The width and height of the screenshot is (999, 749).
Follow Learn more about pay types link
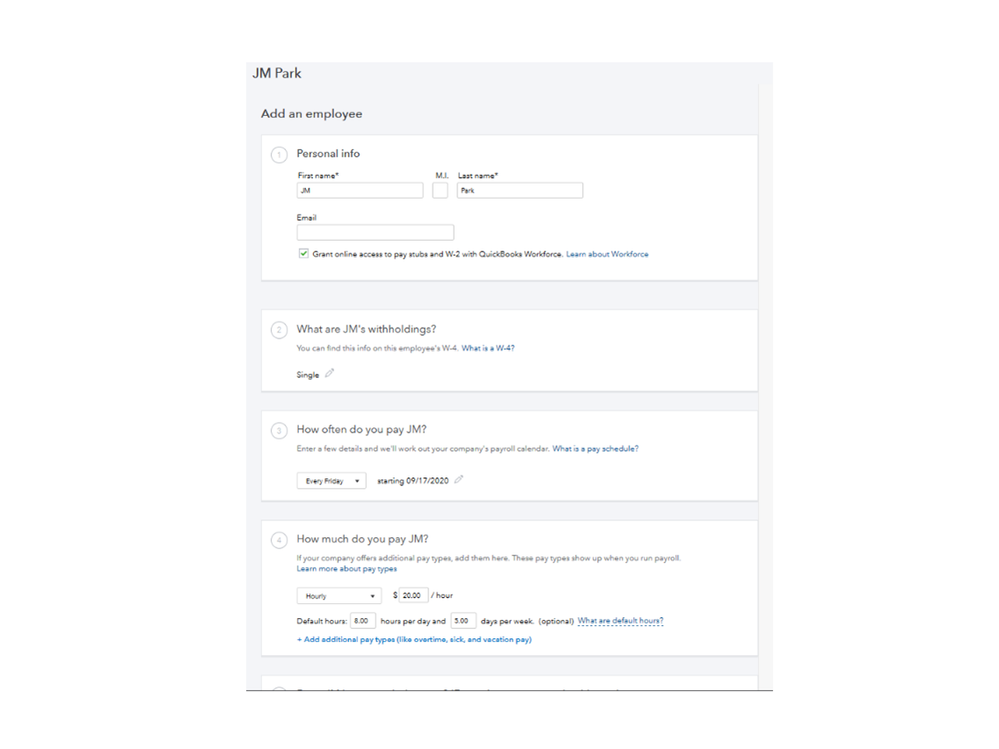click(346, 569)
